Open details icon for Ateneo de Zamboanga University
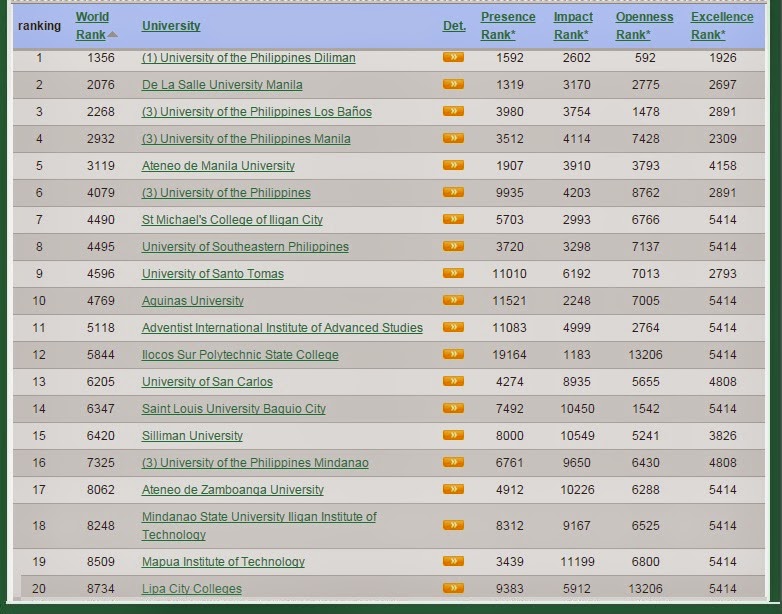 (x=453, y=489)
